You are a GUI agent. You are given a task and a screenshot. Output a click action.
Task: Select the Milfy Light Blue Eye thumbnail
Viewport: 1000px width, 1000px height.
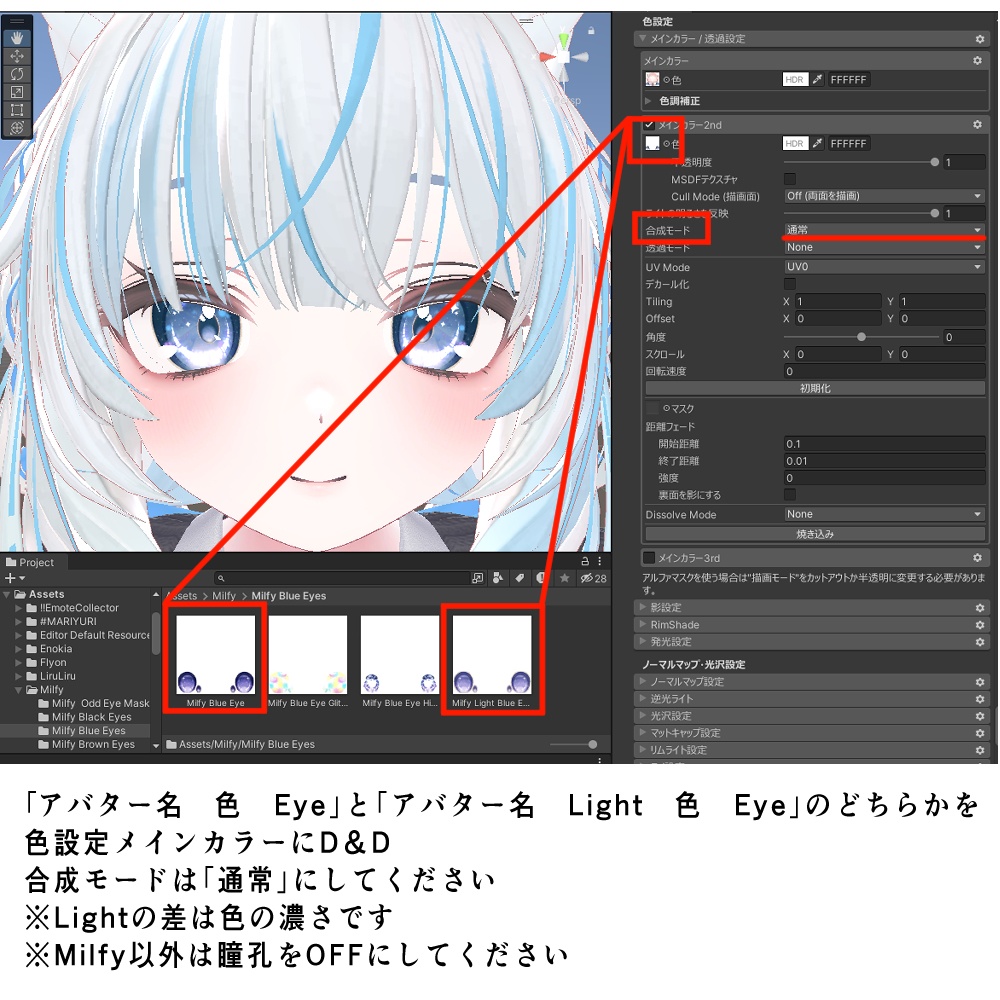pos(492,655)
